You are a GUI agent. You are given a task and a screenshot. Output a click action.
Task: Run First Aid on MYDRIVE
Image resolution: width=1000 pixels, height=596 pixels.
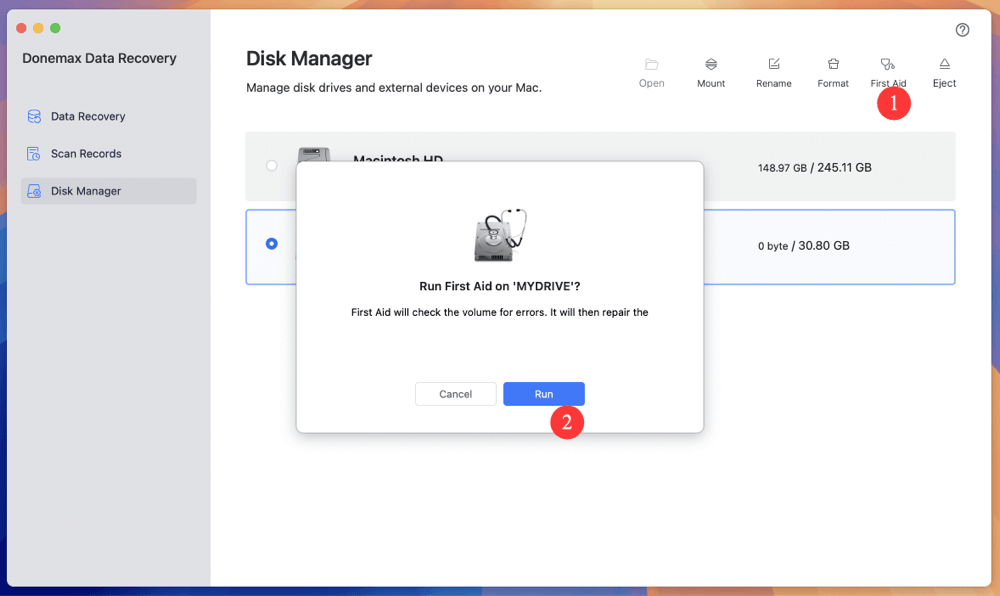pos(544,393)
